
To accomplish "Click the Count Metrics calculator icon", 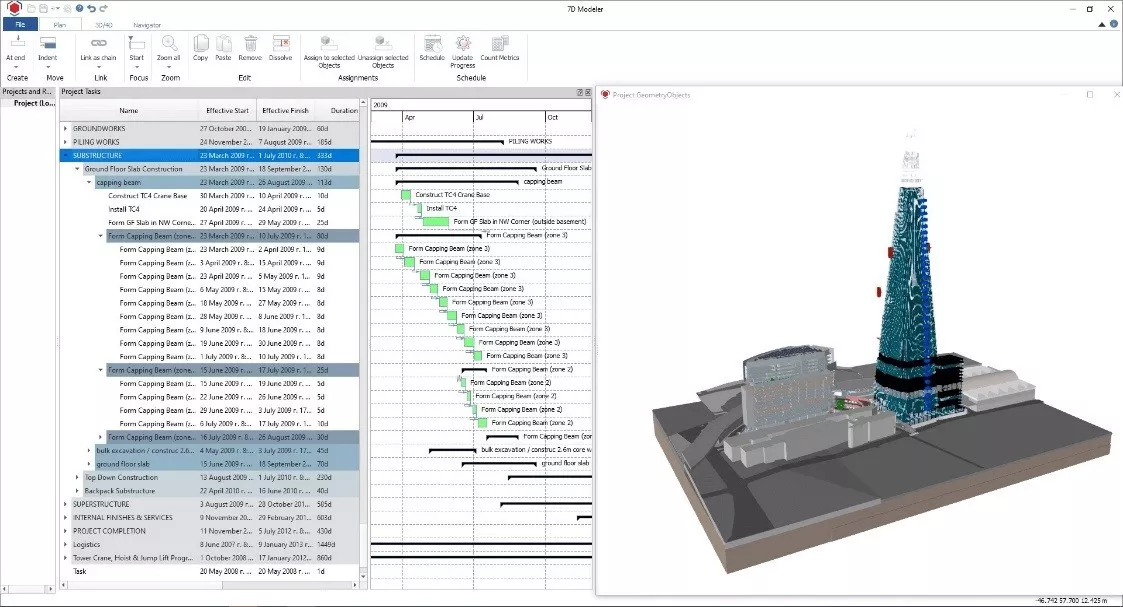I will 499,43.
